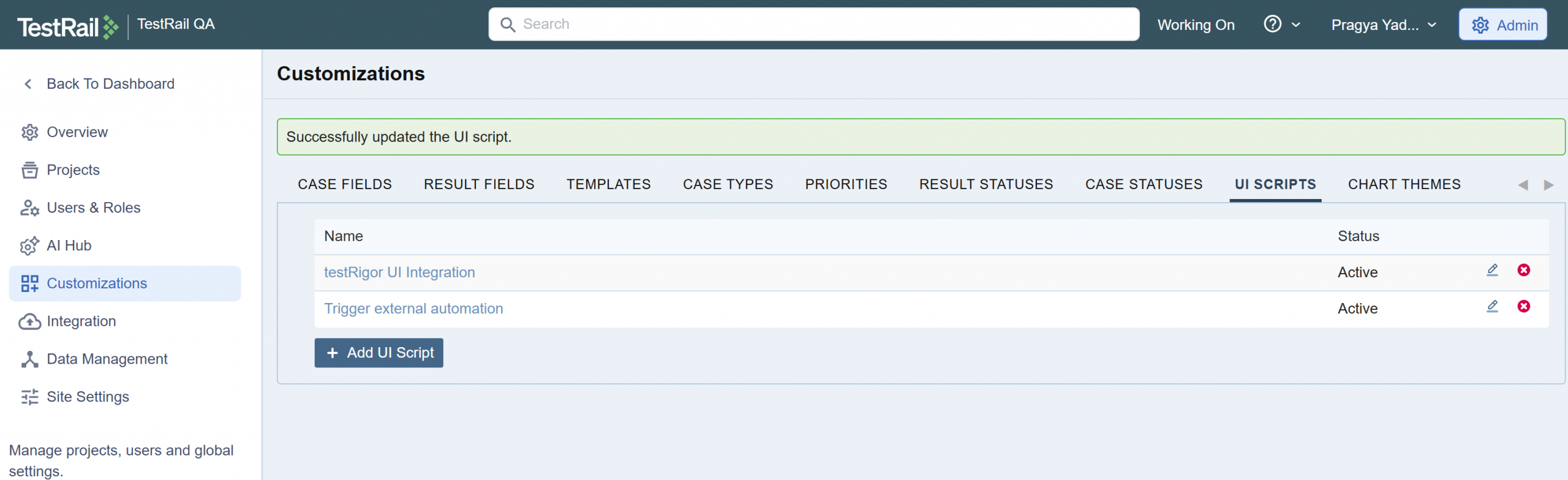Open the Integration sidebar section
1568x480 pixels.
pos(81,321)
